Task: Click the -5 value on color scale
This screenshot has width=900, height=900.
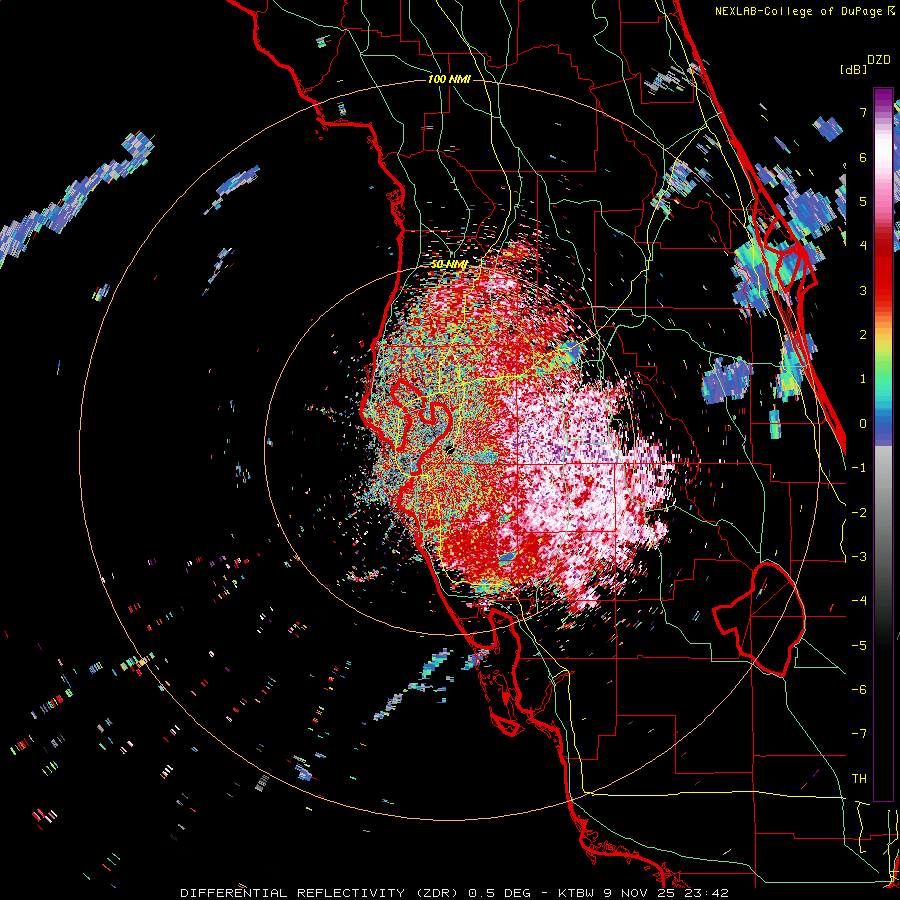Action: pyautogui.click(x=859, y=646)
